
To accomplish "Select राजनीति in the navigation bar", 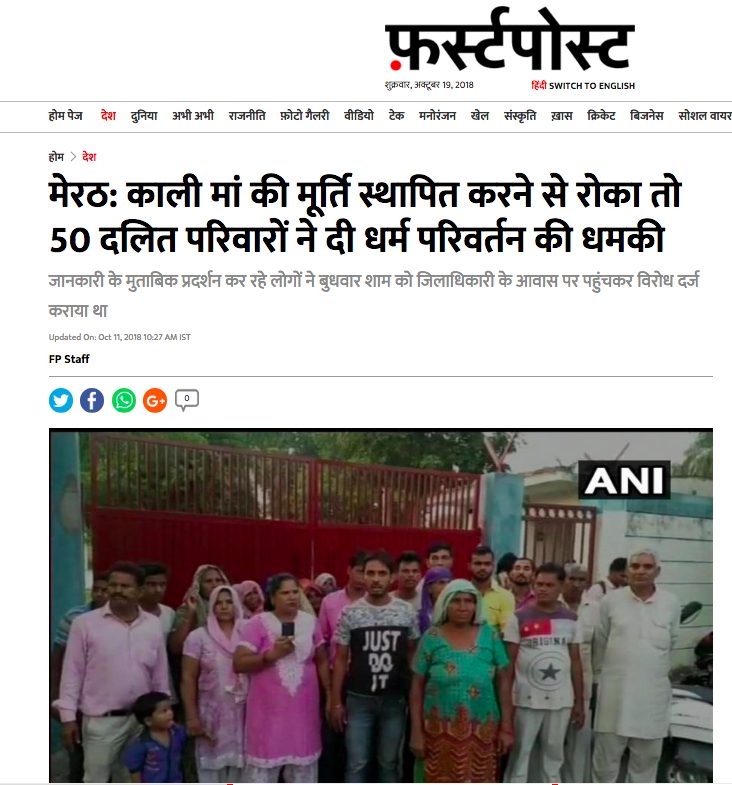I will pyautogui.click(x=247, y=116).
